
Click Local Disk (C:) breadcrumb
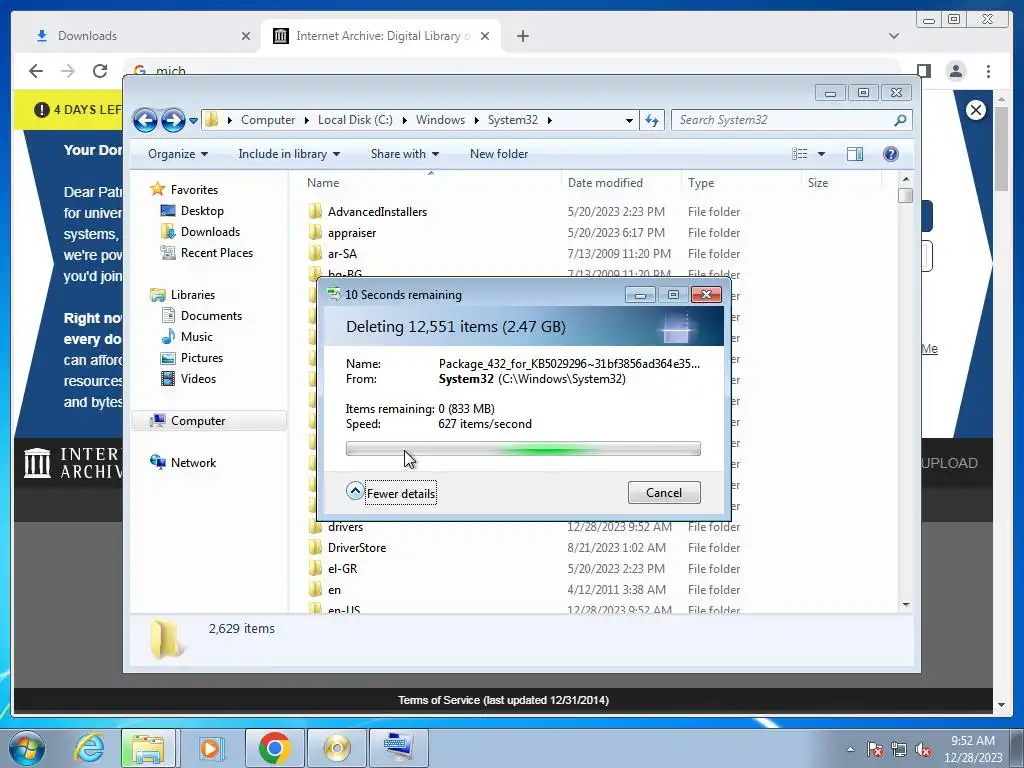point(355,120)
